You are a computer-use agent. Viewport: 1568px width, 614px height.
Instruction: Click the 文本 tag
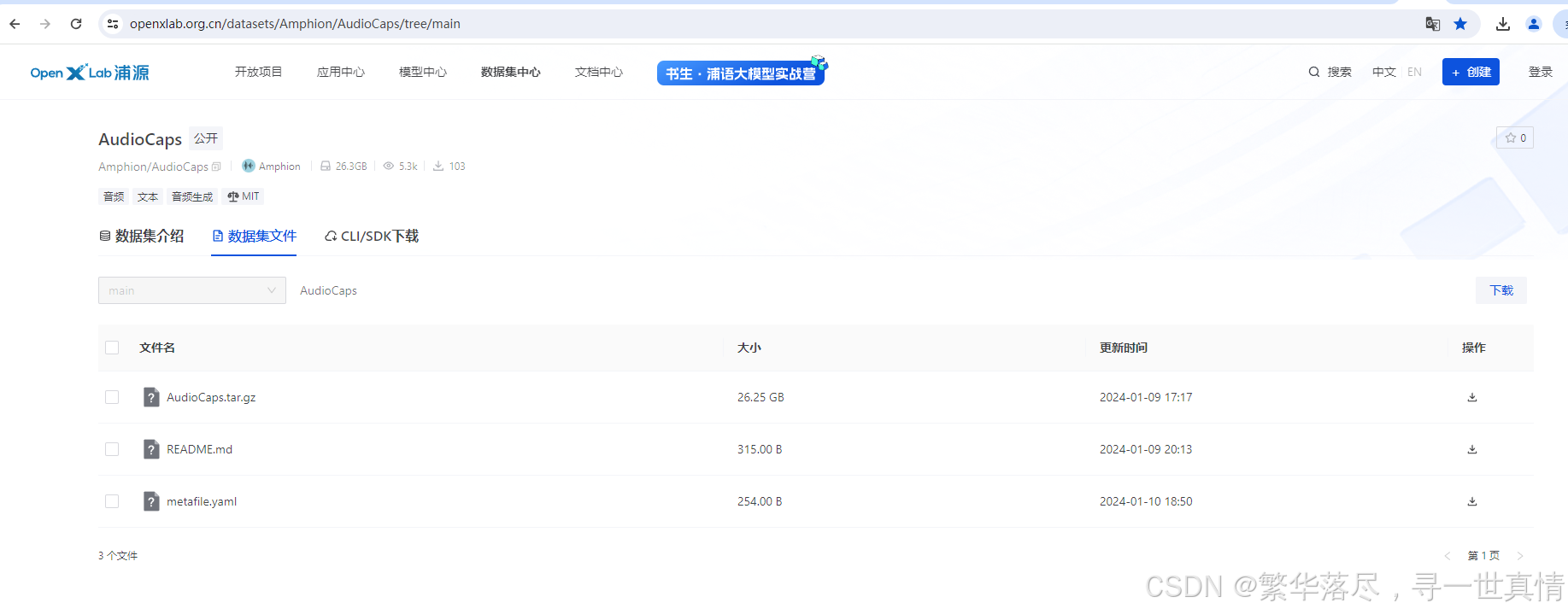coord(148,196)
